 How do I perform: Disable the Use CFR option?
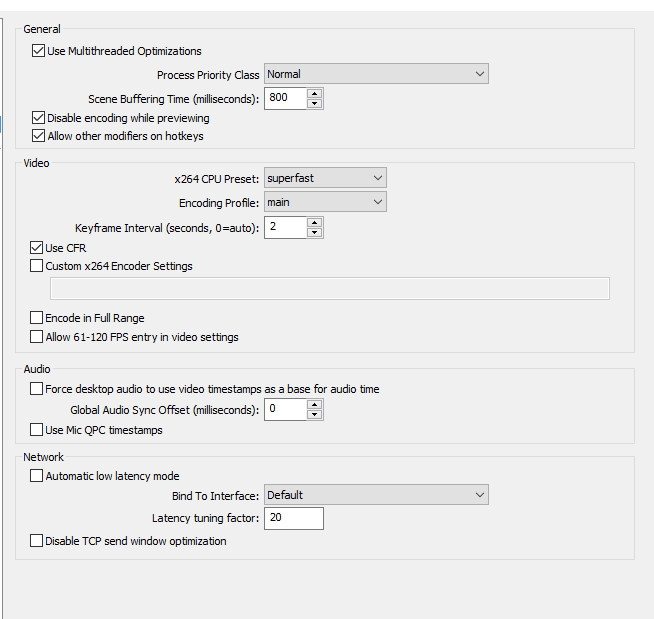coord(36,248)
